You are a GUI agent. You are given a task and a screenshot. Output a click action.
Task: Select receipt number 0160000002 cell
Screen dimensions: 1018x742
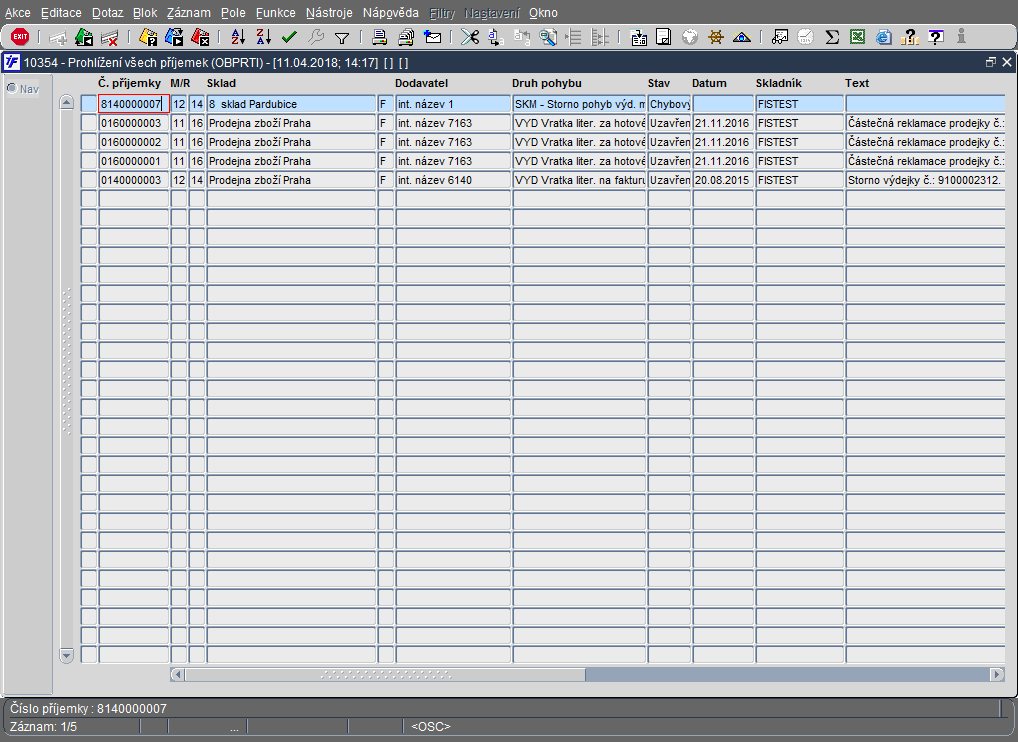pyautogui.click(x=134, y=142)
